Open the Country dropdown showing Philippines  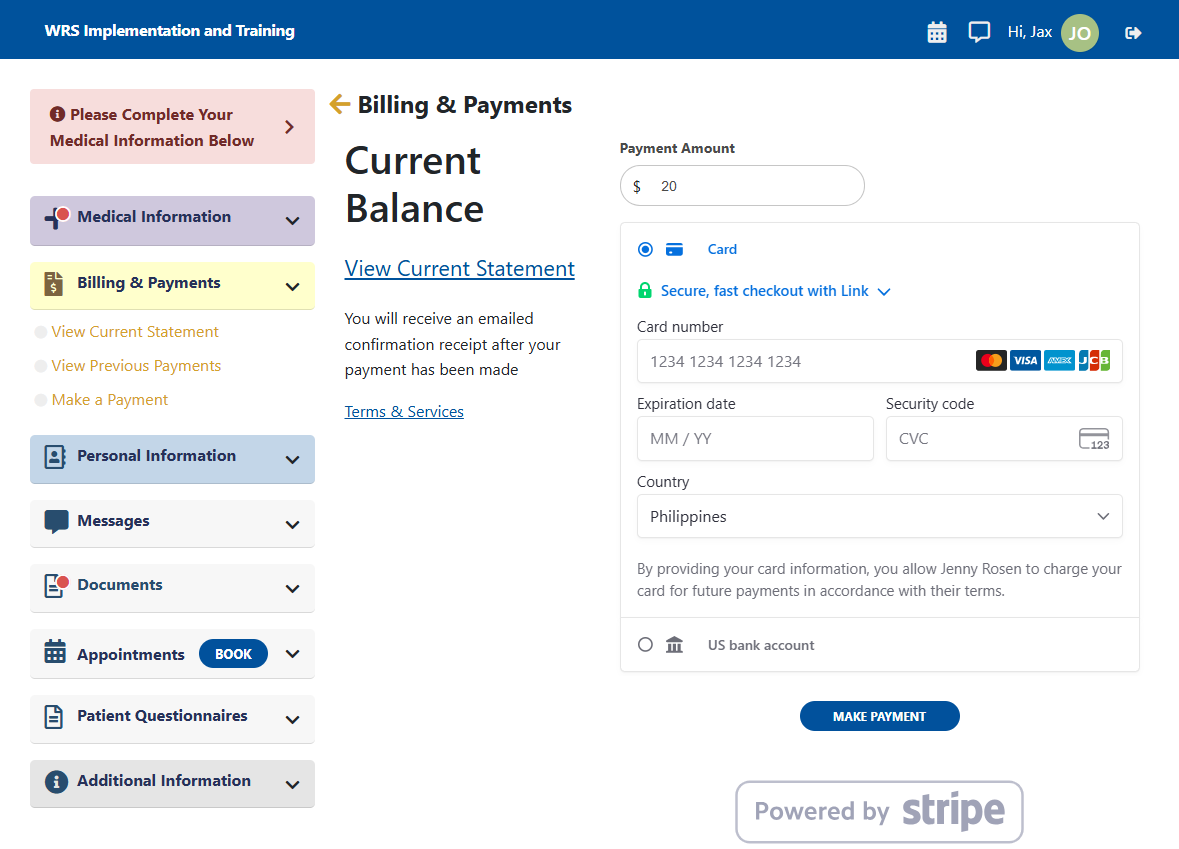point(880,516)
